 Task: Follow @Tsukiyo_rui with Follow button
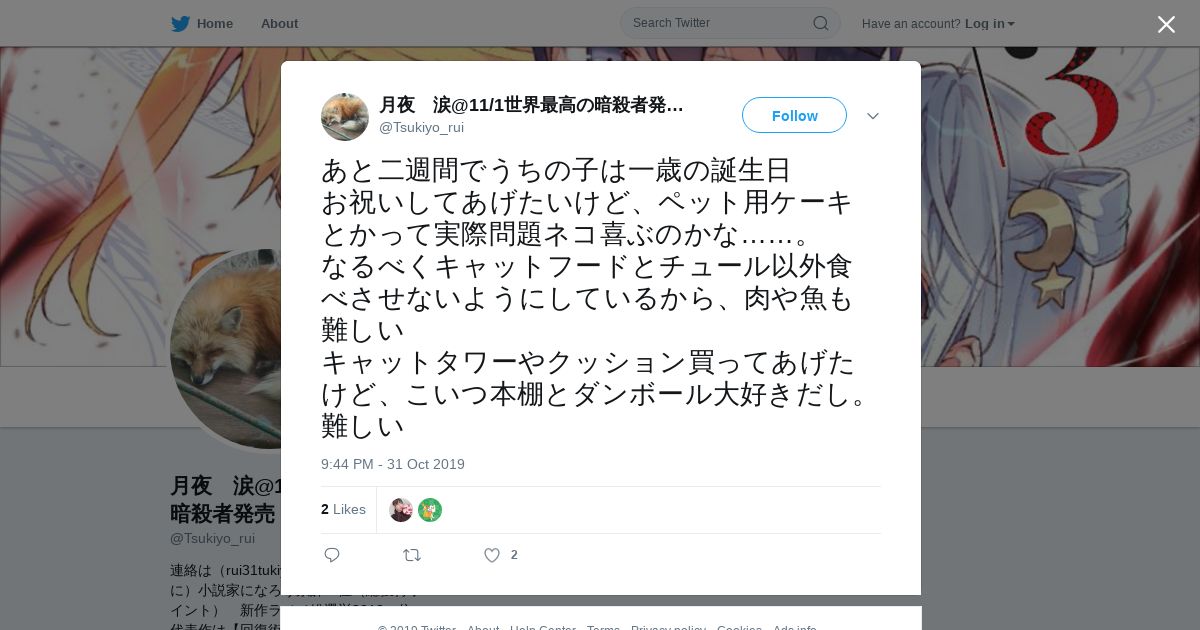click(794, 115)
